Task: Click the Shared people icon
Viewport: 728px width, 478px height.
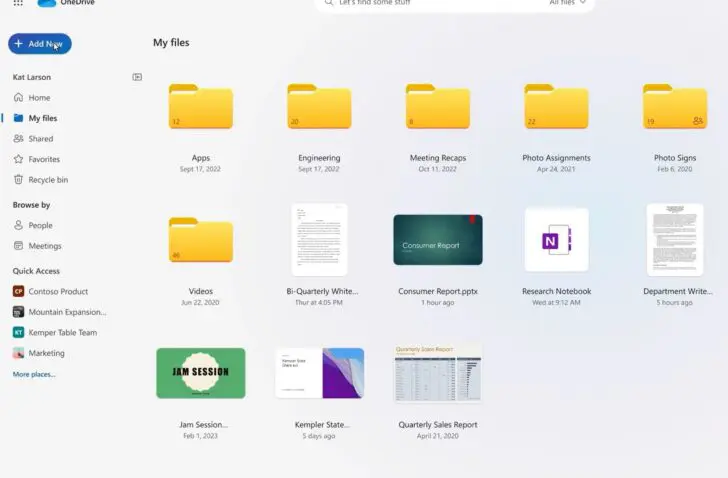Action: click(x=18, y=138)
